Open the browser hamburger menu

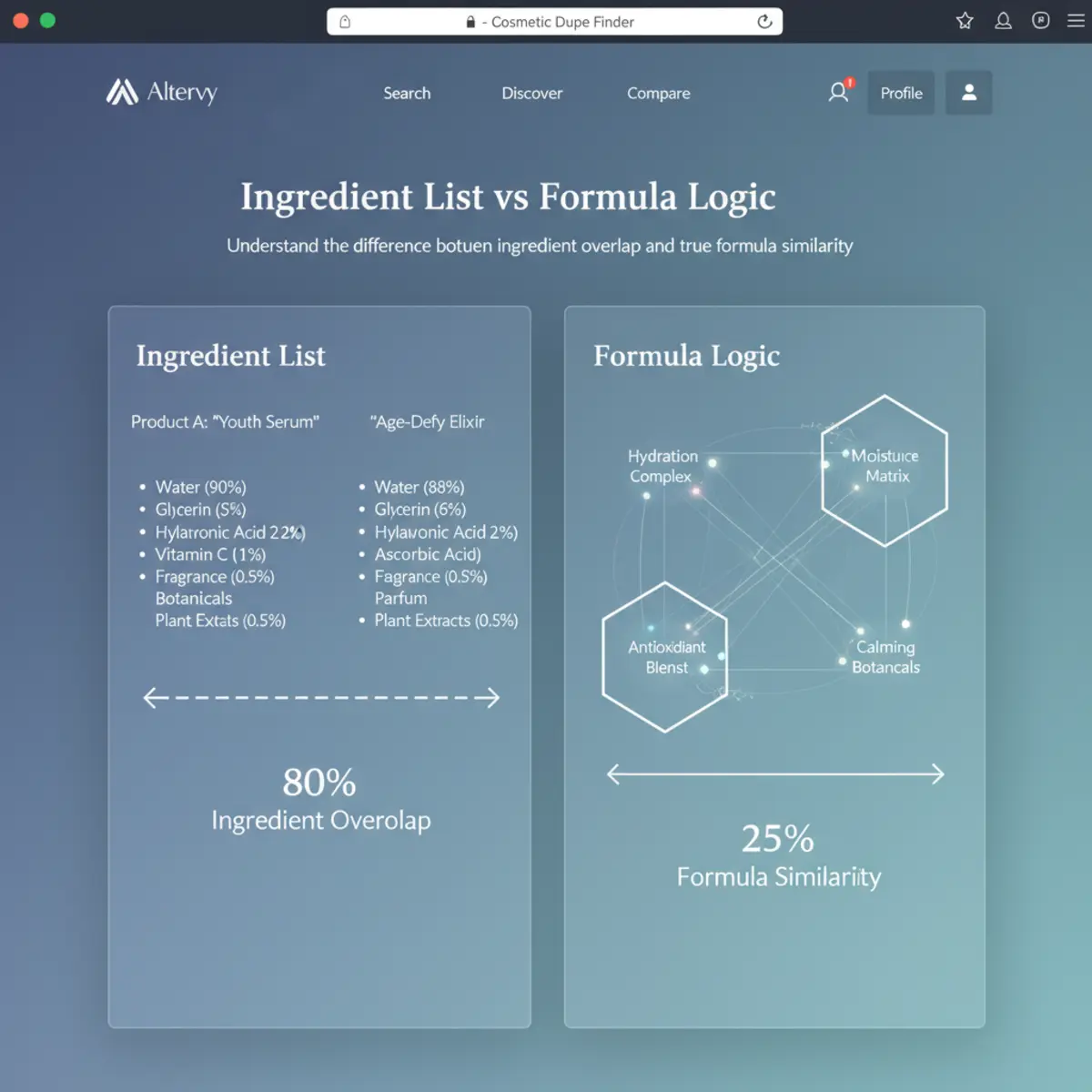coord(1076,21)
